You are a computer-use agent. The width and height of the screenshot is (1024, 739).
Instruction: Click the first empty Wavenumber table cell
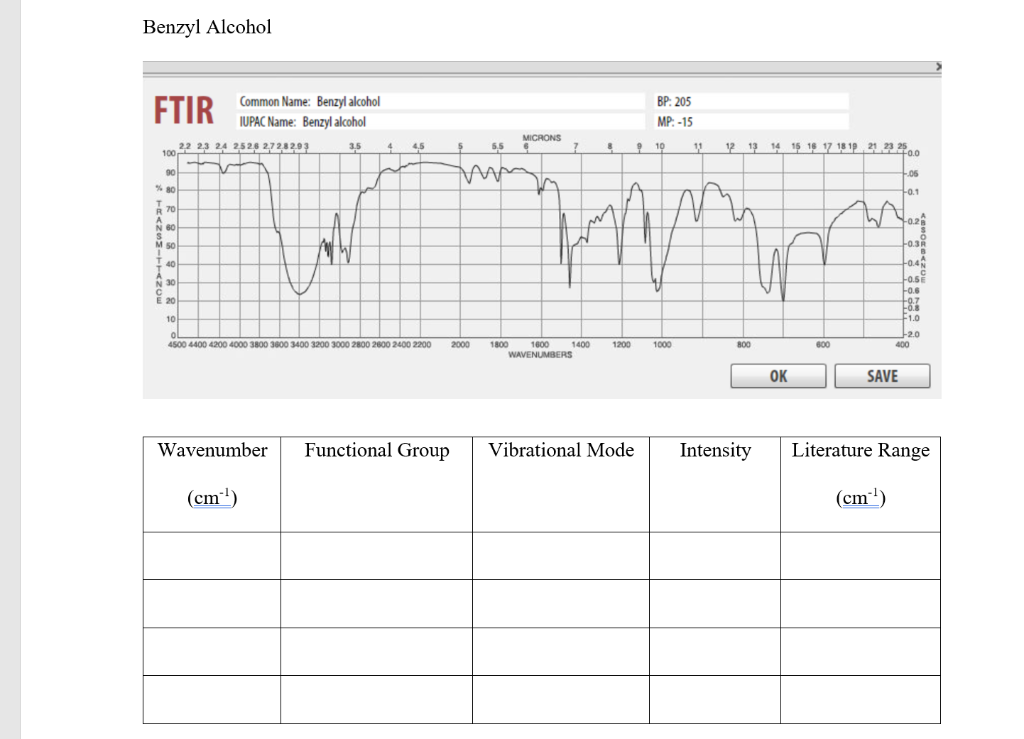pyautogui.click(x=211, y=557)
